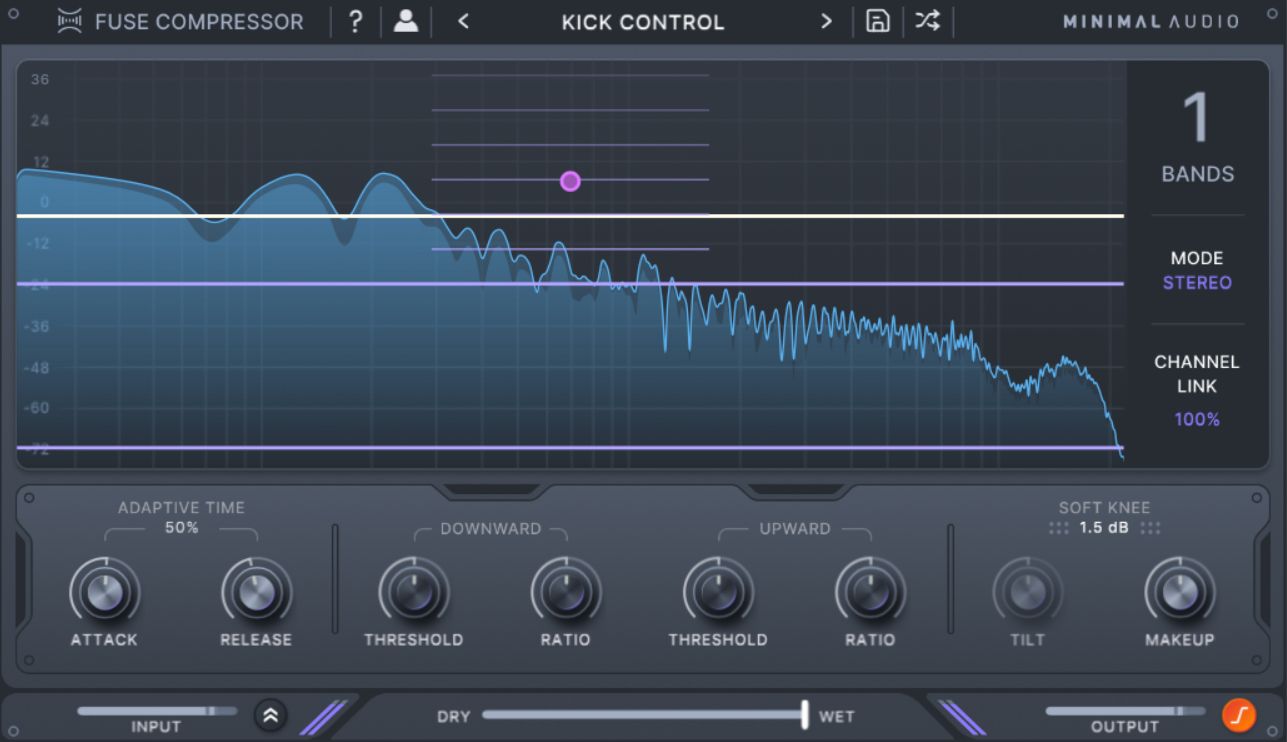The height and width of the screenshot is (742, 1287).
Task: Click the ADAPTIVE TIME label
Action: (x=181, y=508)
